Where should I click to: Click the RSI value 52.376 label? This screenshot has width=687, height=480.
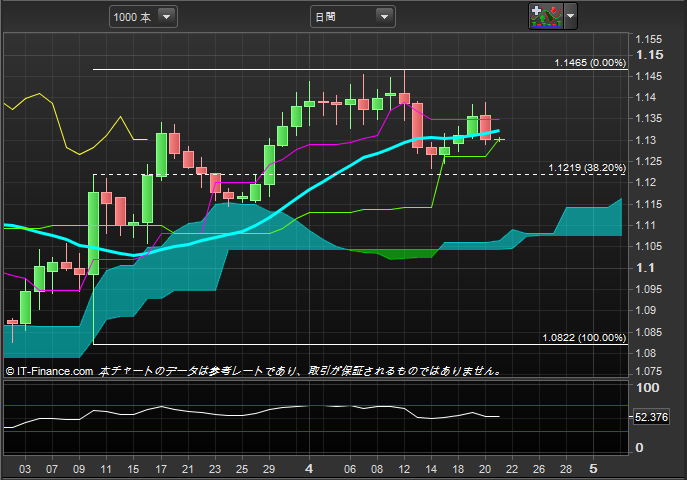click(x=652, y=417)
